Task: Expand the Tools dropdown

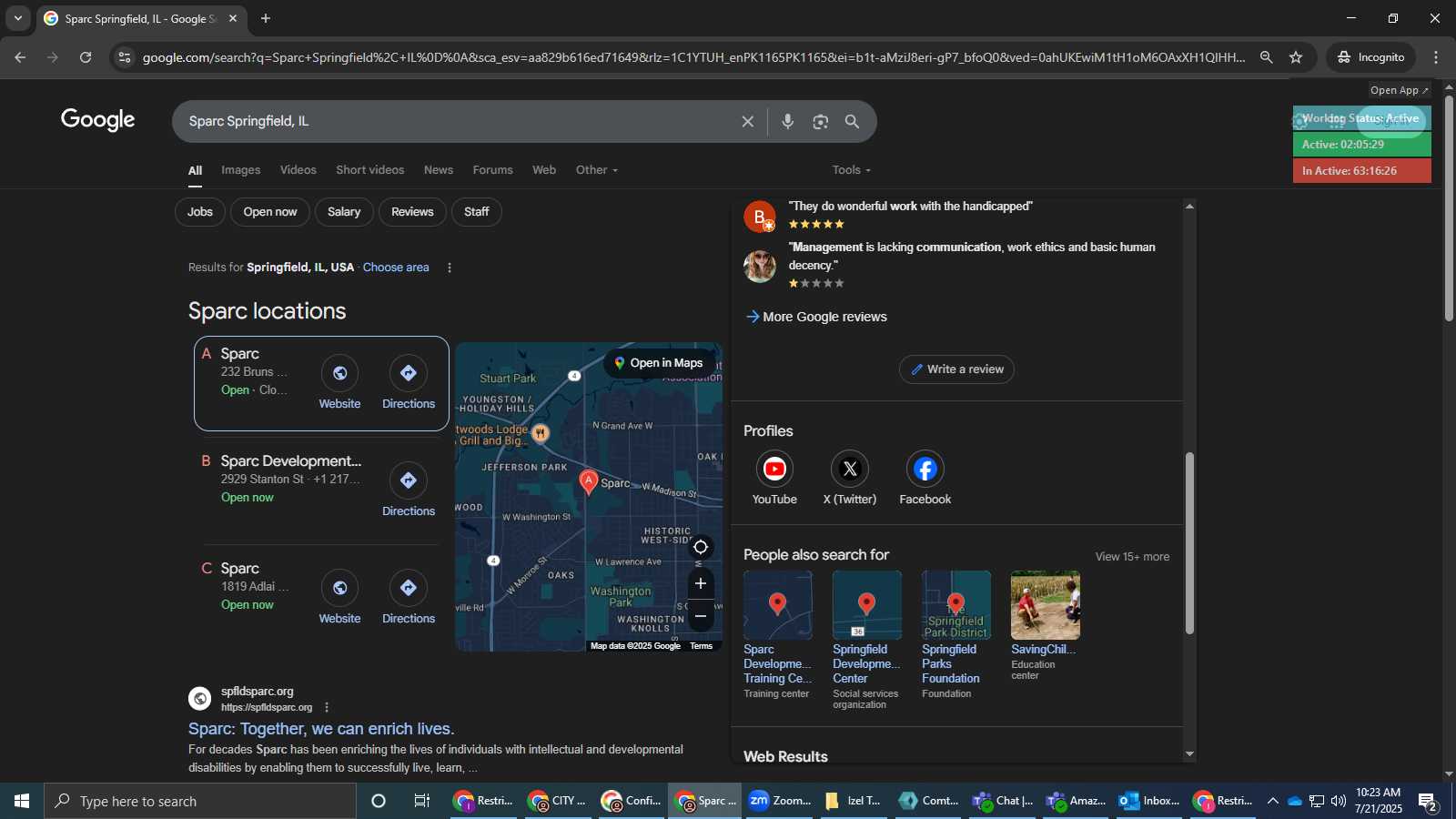Action: coord(852,170)
